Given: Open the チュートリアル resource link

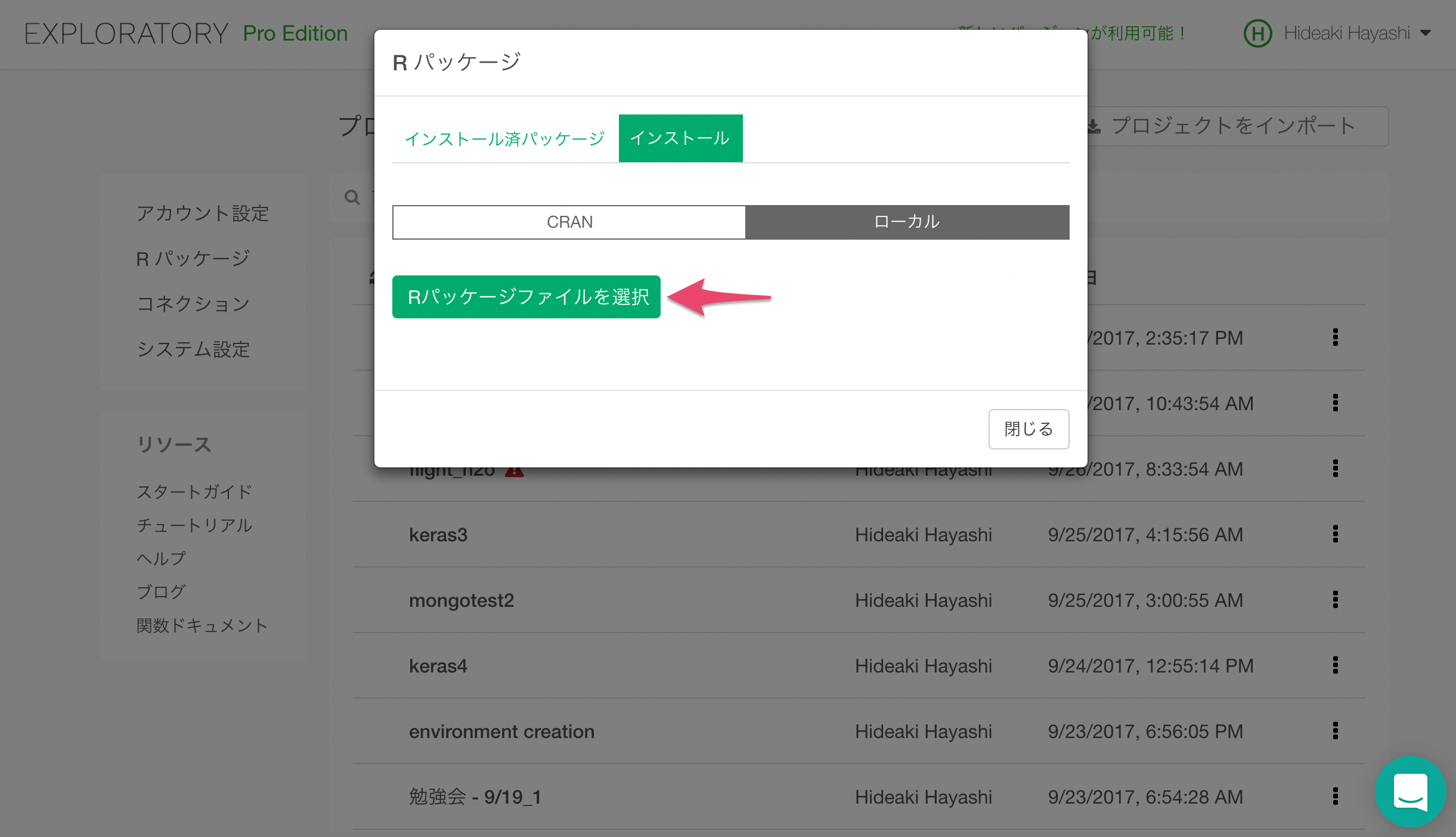Looking at the screenshot, I should click(194, 525).
